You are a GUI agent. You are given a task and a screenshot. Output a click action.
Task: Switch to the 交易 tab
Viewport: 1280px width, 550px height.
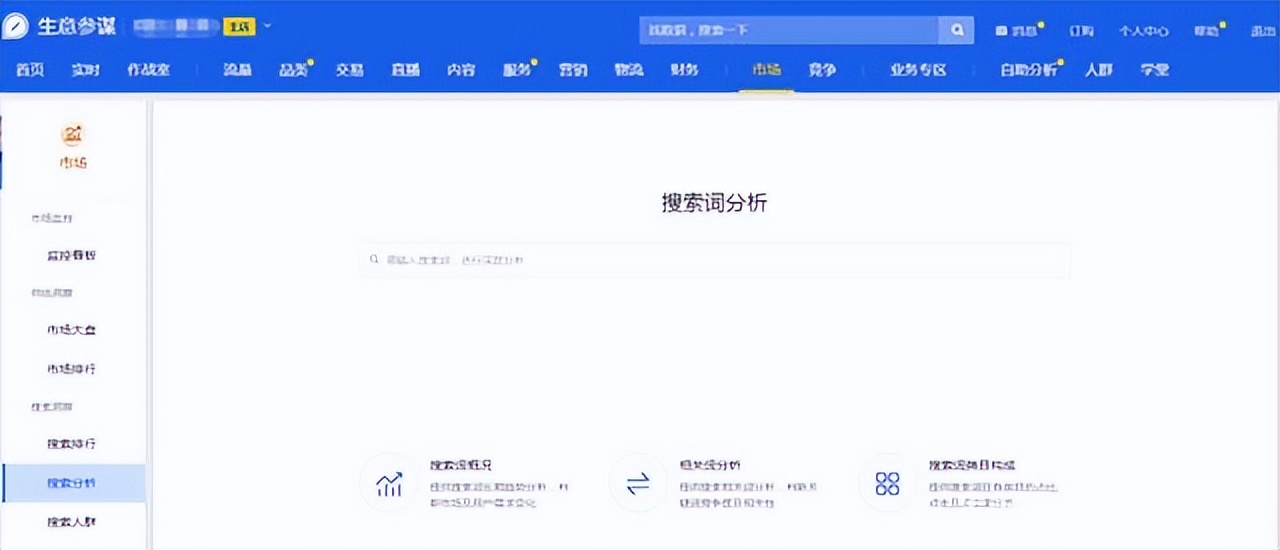(x=349, y=70)
